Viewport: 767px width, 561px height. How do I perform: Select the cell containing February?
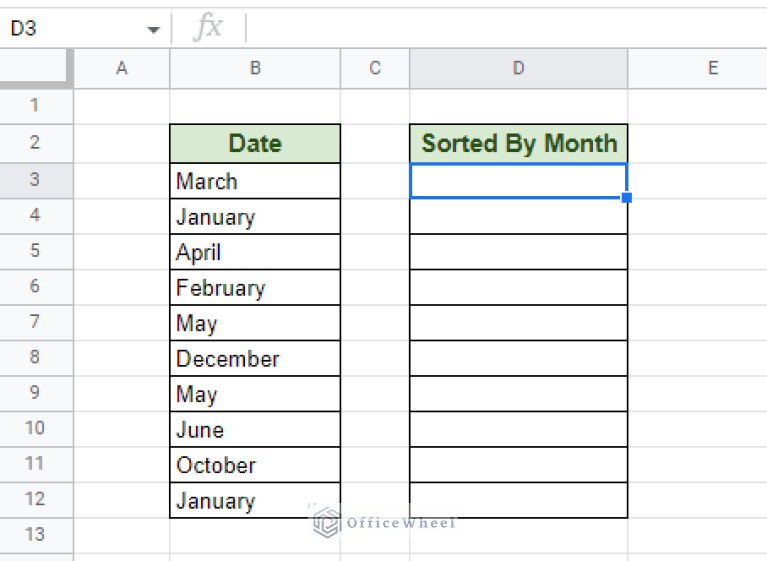[255, 288]
